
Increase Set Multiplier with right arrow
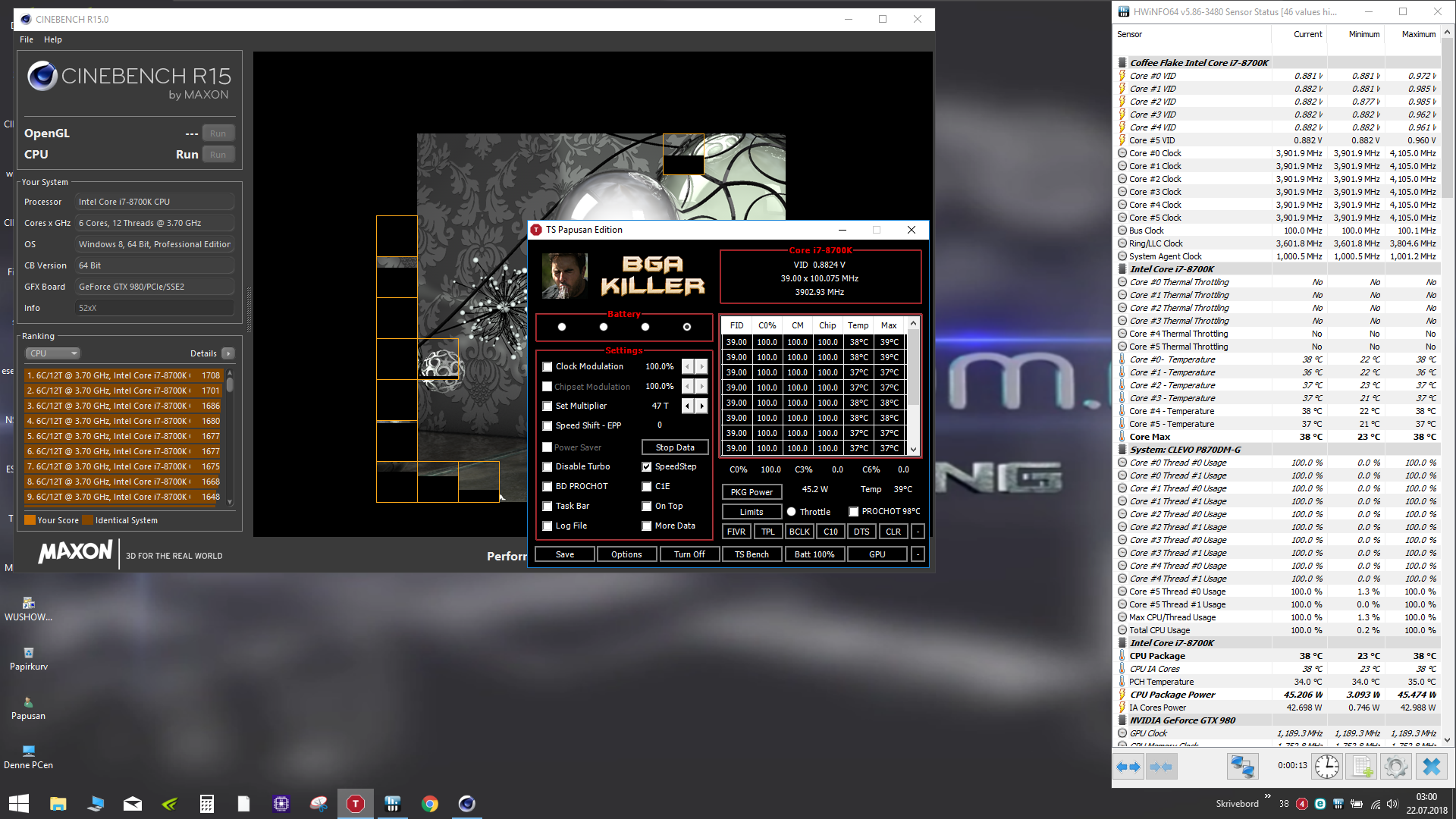point(702,406)
